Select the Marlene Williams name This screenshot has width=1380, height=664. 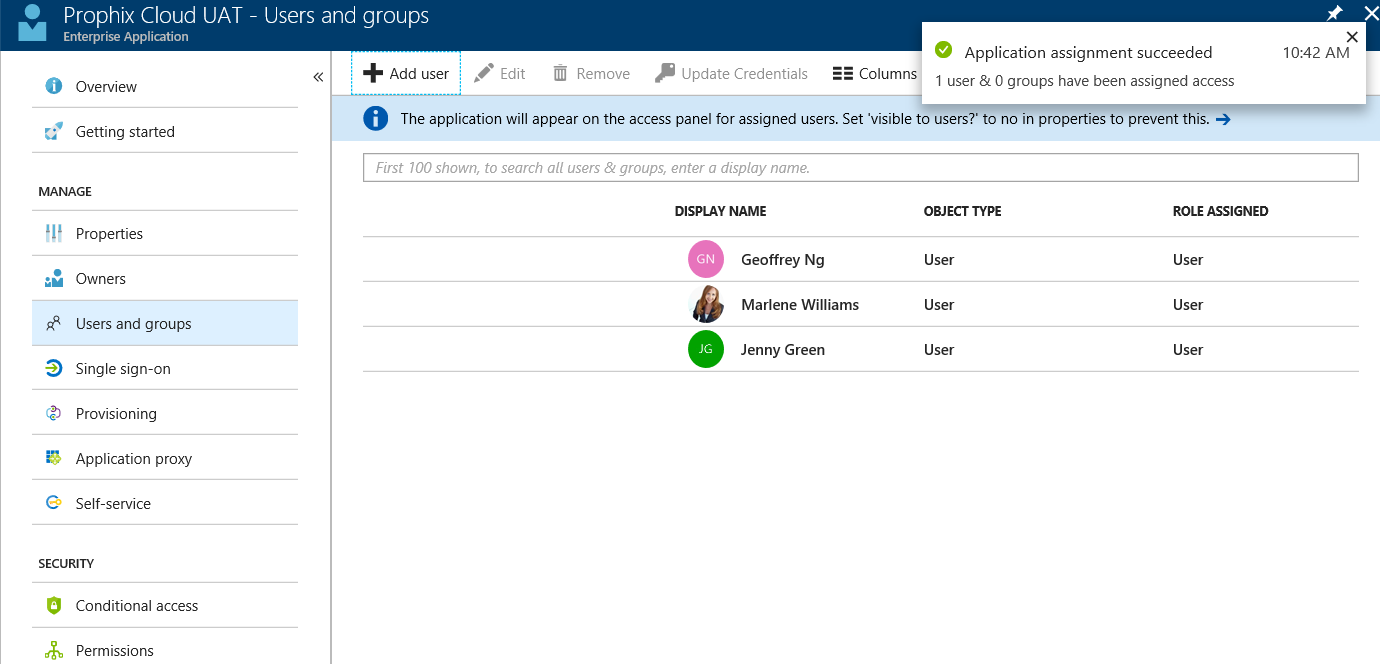pos(800,304)
